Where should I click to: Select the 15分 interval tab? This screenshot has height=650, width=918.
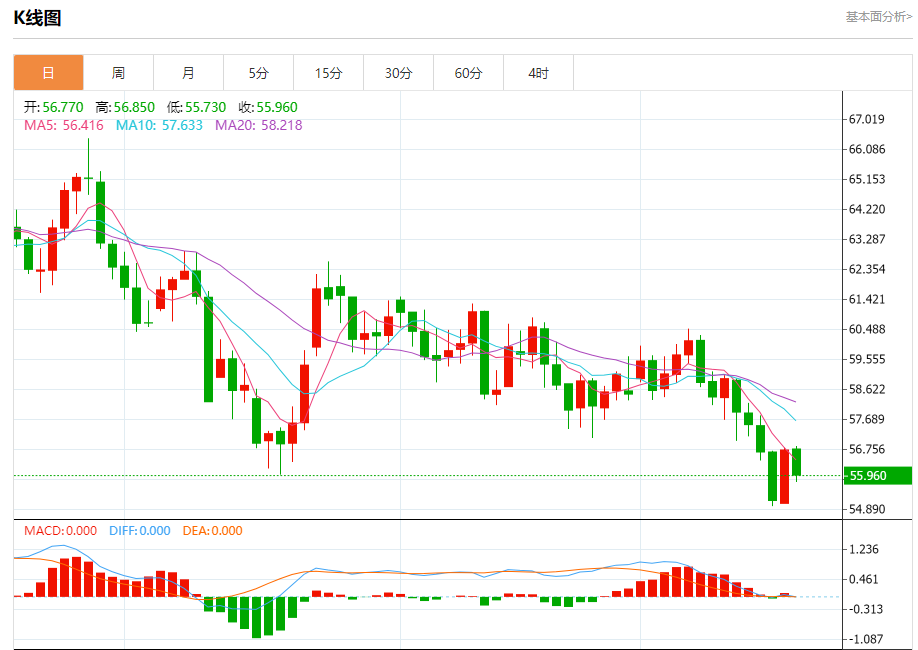point(328,73)
